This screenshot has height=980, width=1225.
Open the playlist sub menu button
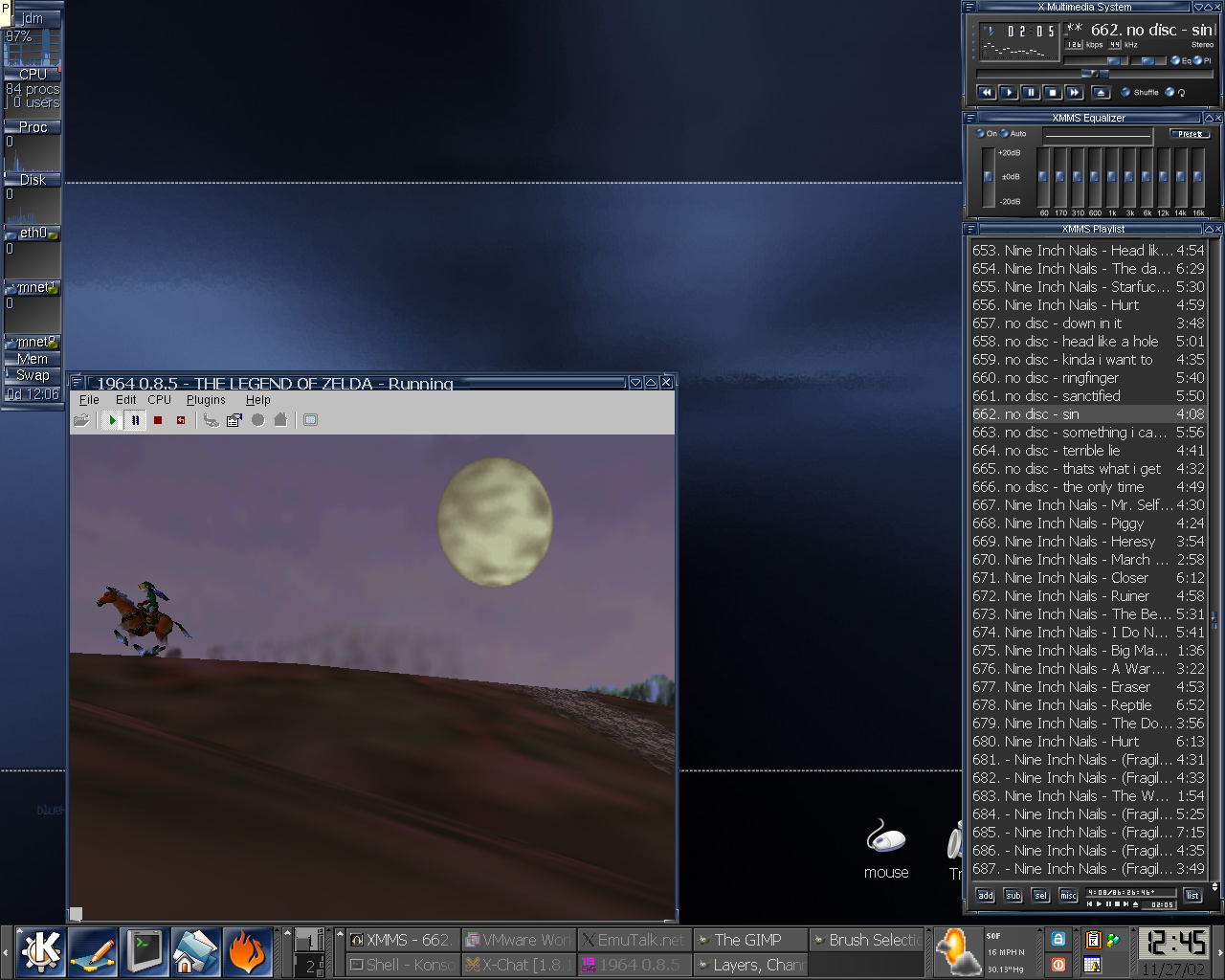(x=1013, y=896)
